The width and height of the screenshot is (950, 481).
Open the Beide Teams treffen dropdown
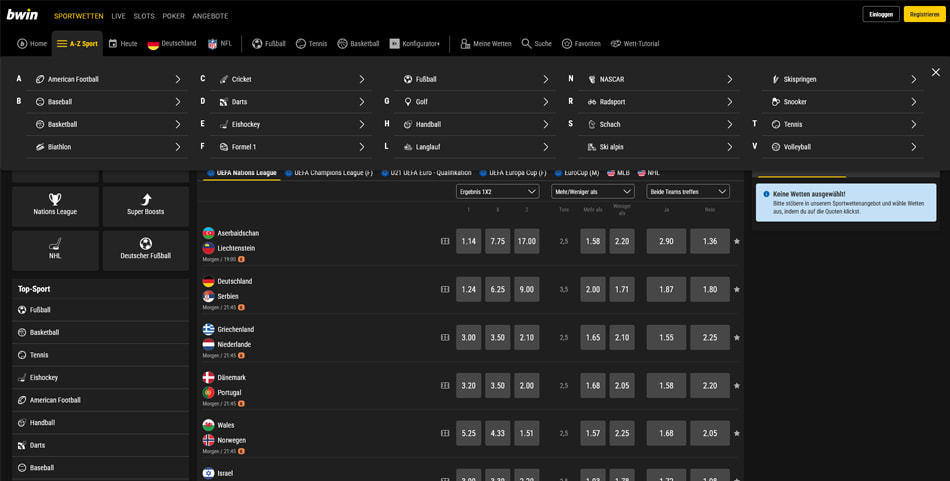tap(688, 191)
